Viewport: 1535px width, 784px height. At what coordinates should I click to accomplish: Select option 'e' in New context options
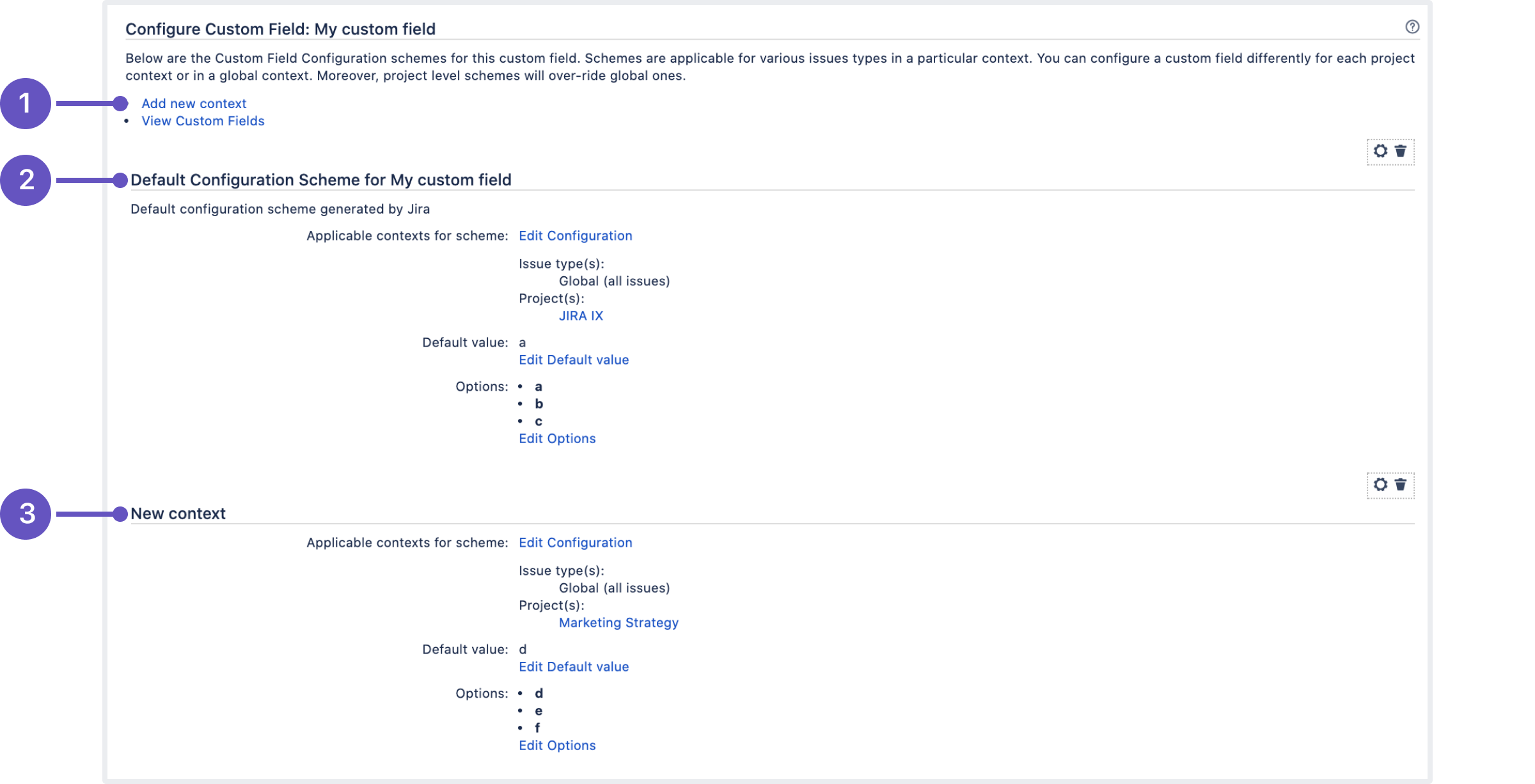pos(539,711)
